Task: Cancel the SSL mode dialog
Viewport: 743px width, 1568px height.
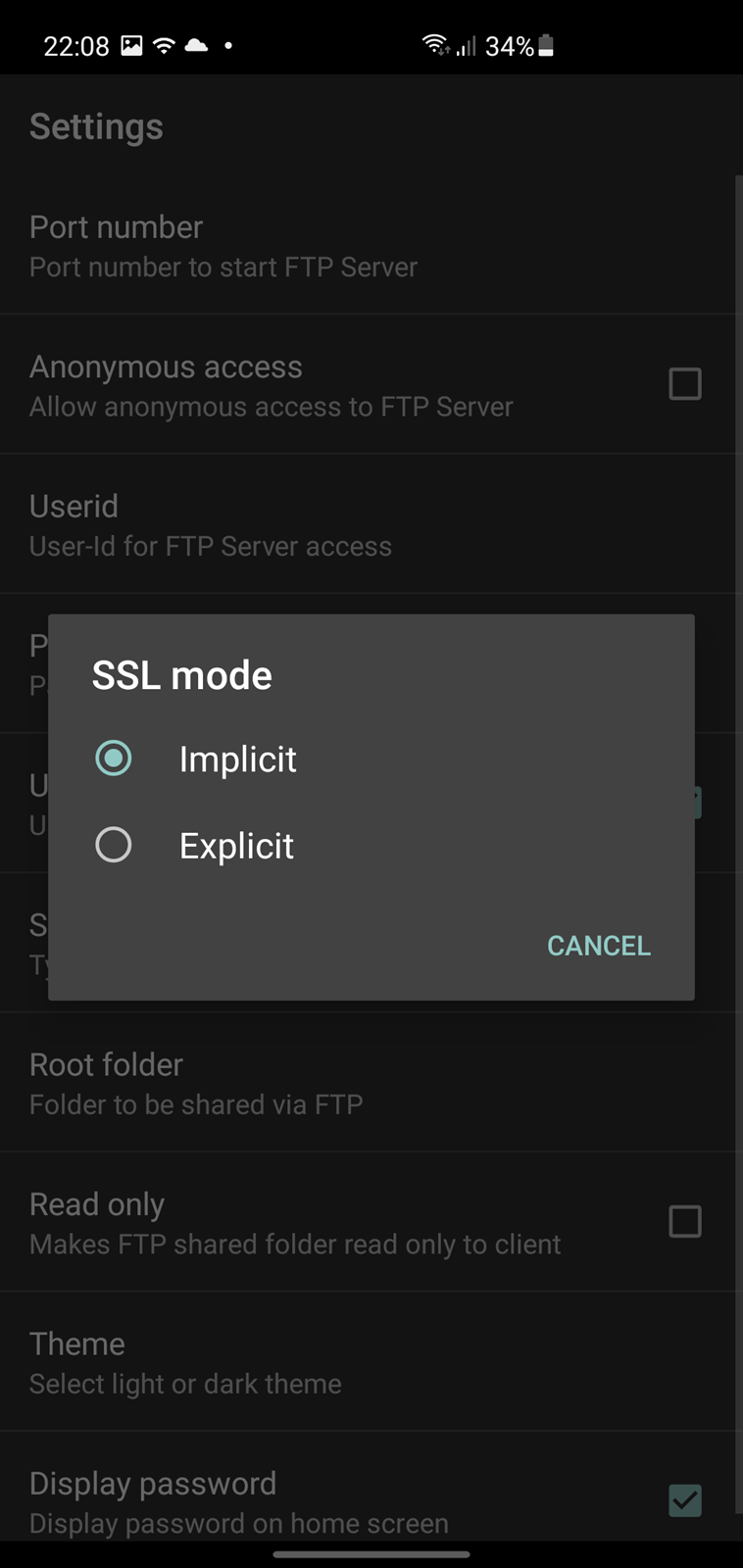Action: [x=598, y=946]
